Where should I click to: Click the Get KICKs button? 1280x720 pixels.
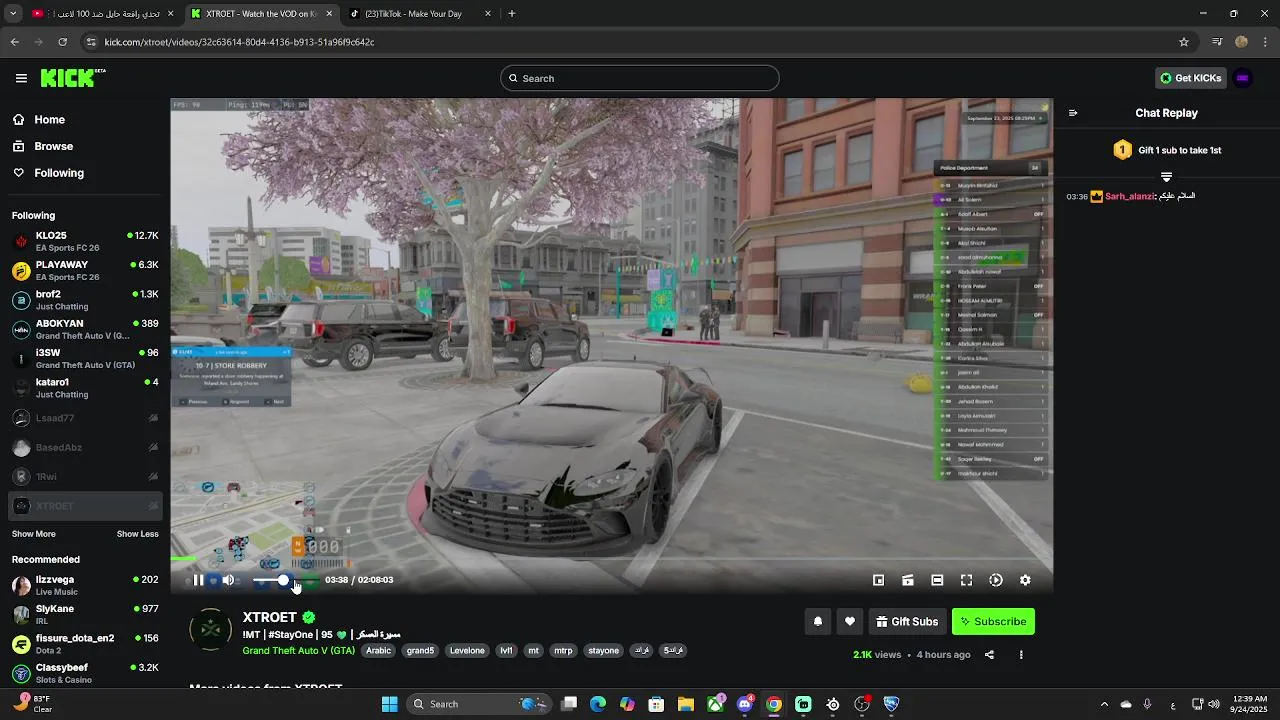(1190, 78)
